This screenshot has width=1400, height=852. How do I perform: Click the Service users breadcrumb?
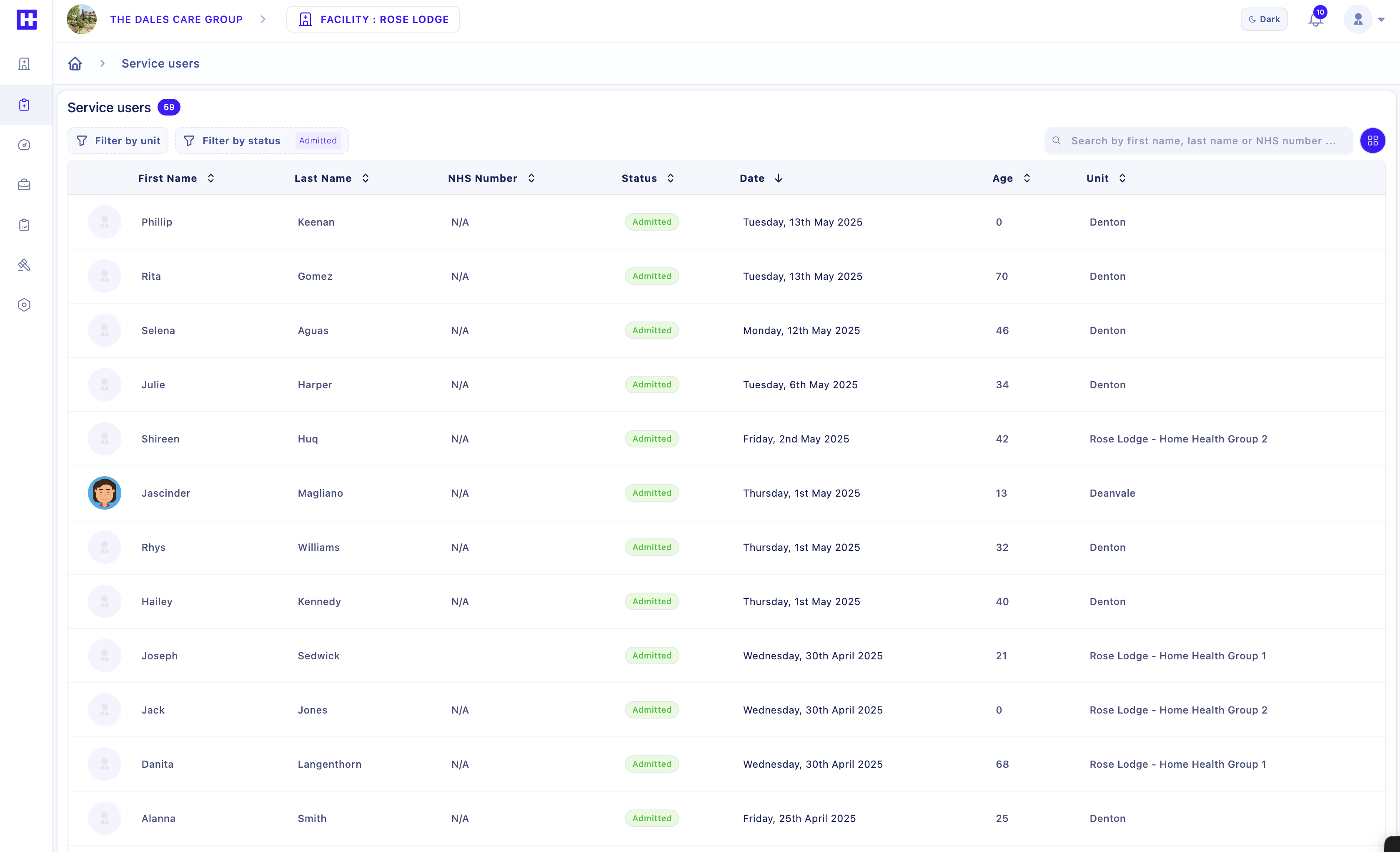(160, 64)
